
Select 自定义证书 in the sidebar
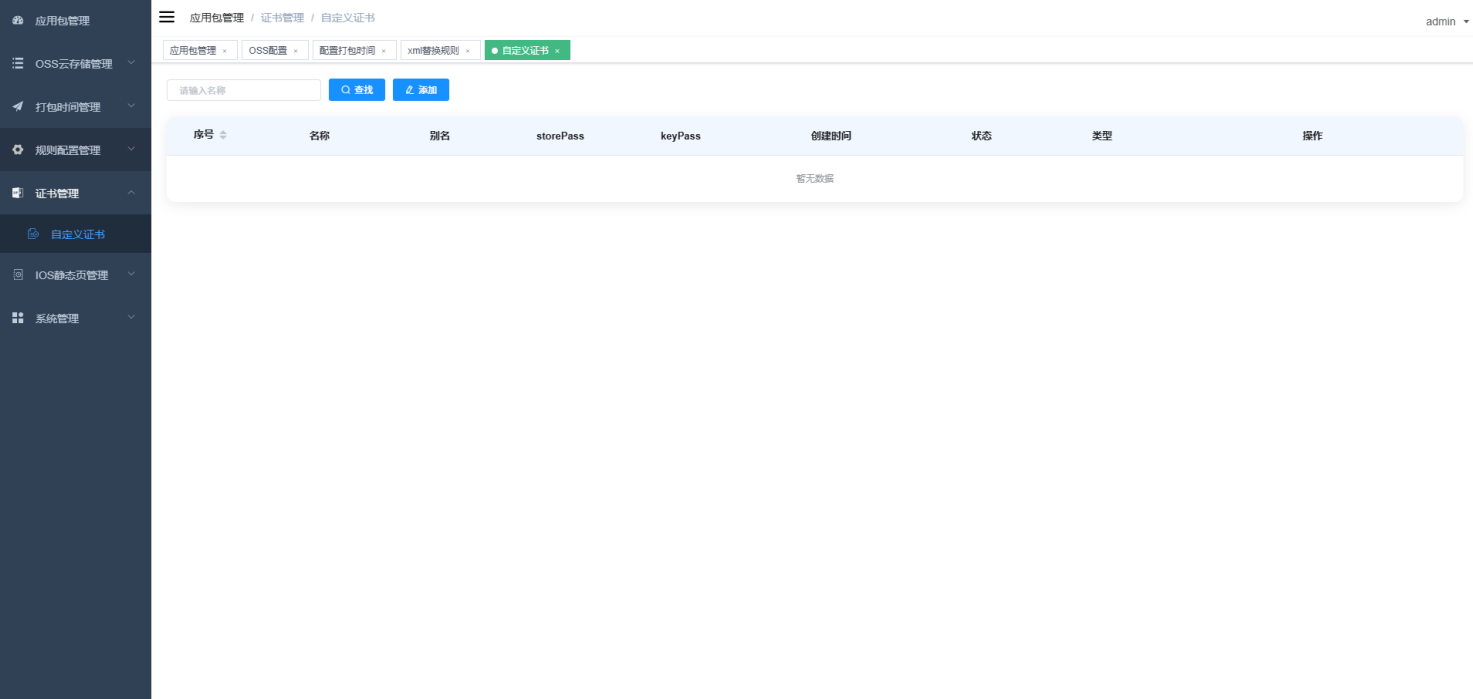[x=78, y=234]
